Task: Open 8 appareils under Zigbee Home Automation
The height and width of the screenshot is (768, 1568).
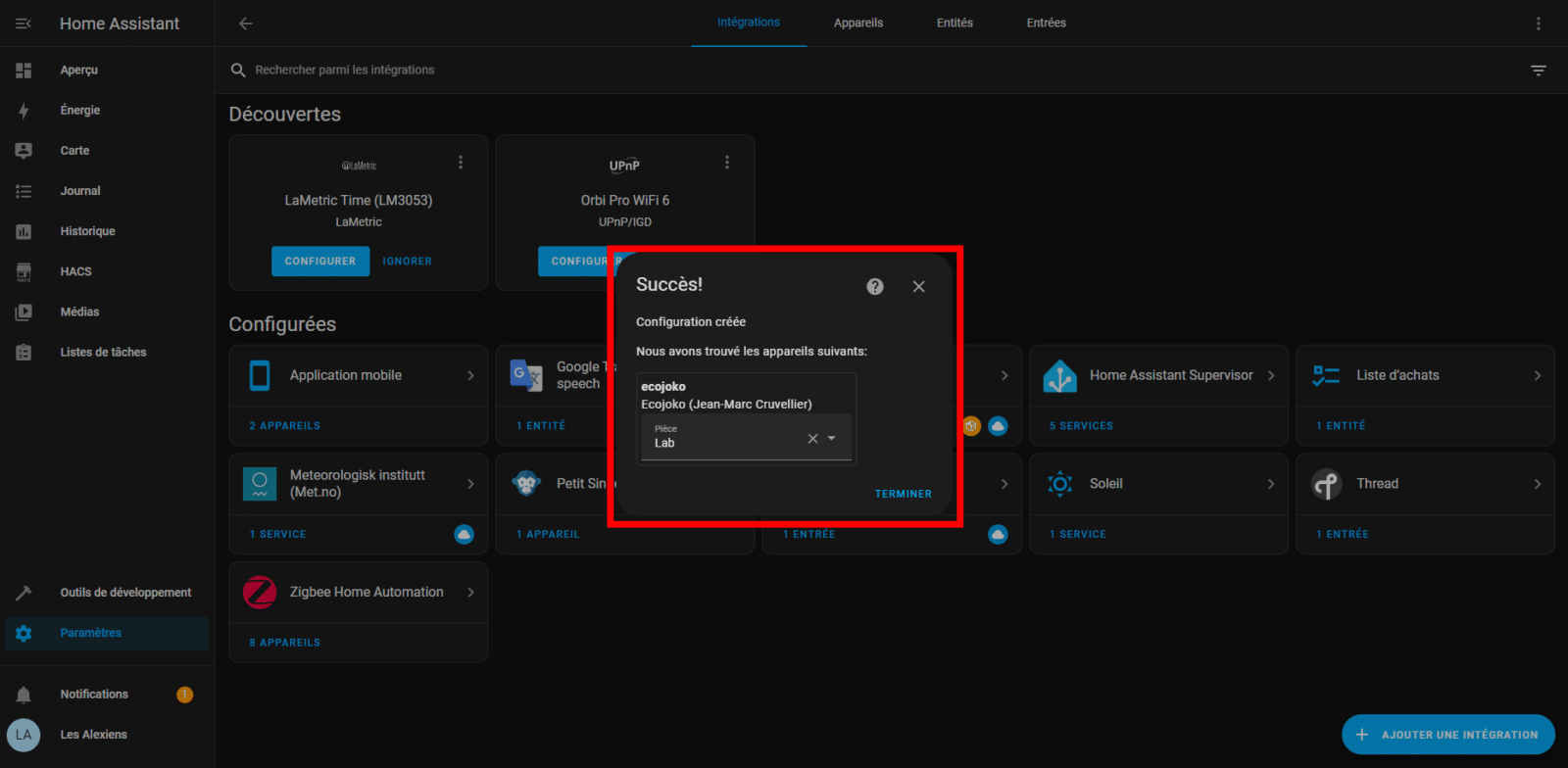Action: pos(285,644)
